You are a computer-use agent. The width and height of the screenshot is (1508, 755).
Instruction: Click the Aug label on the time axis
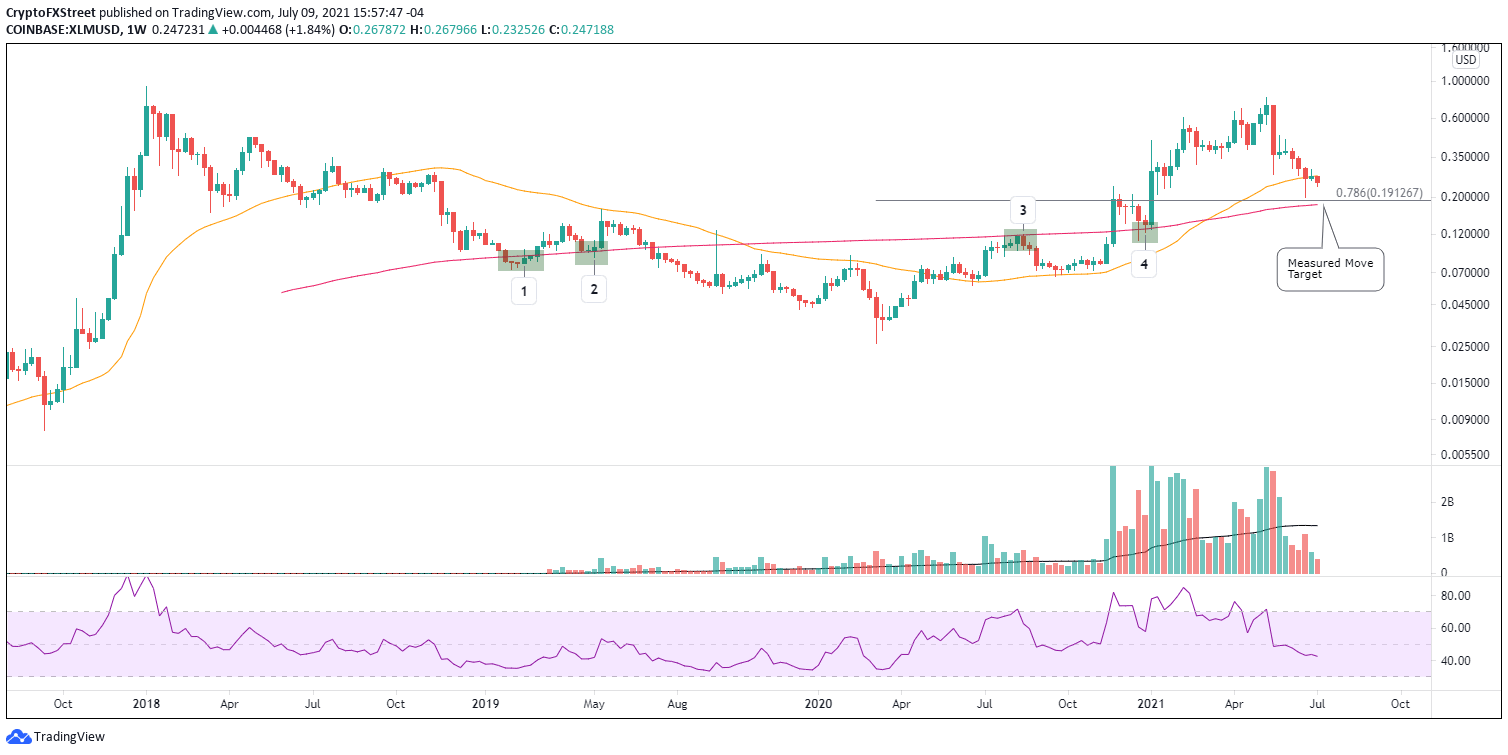click(x=676, y=703)
